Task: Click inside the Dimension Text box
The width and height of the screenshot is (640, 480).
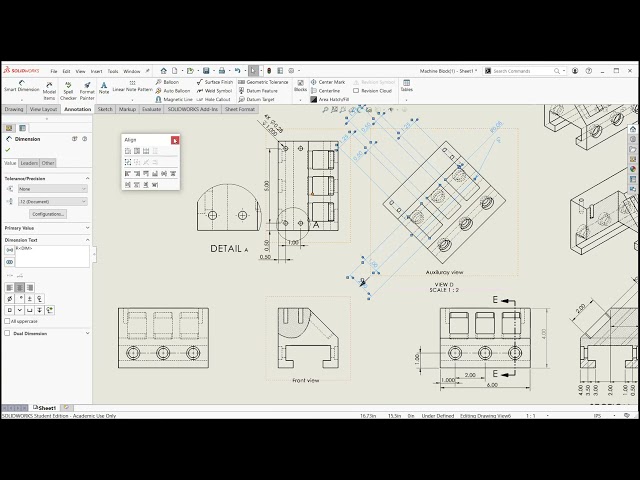Action: tap(52, 256)
